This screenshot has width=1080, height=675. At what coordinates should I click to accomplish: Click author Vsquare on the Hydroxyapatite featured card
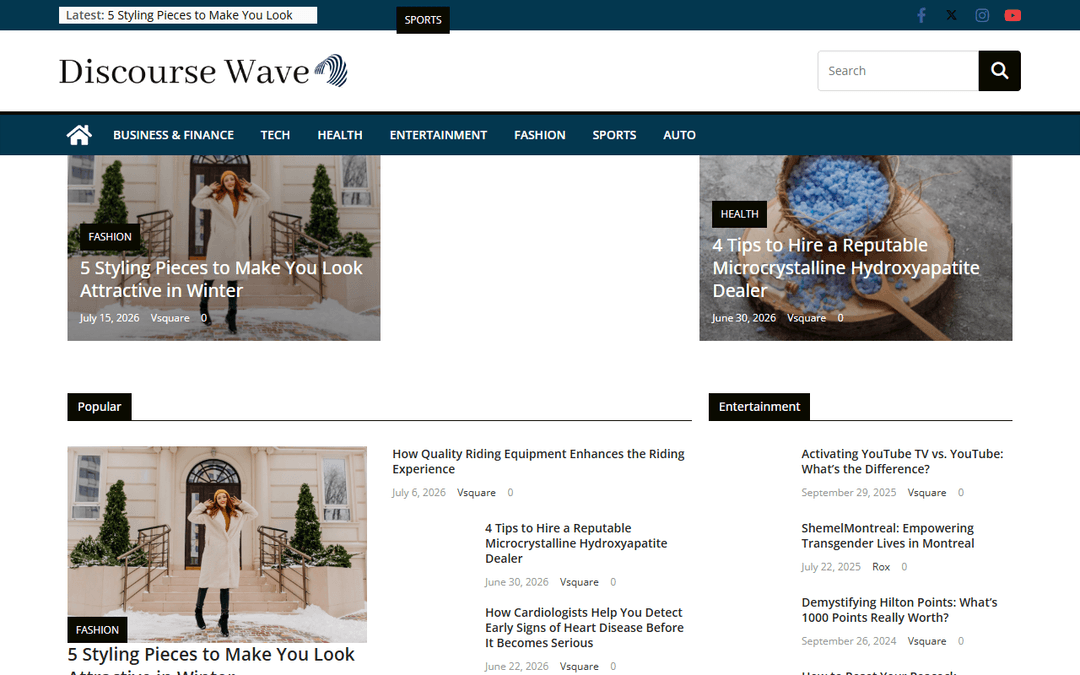point(807,318)
